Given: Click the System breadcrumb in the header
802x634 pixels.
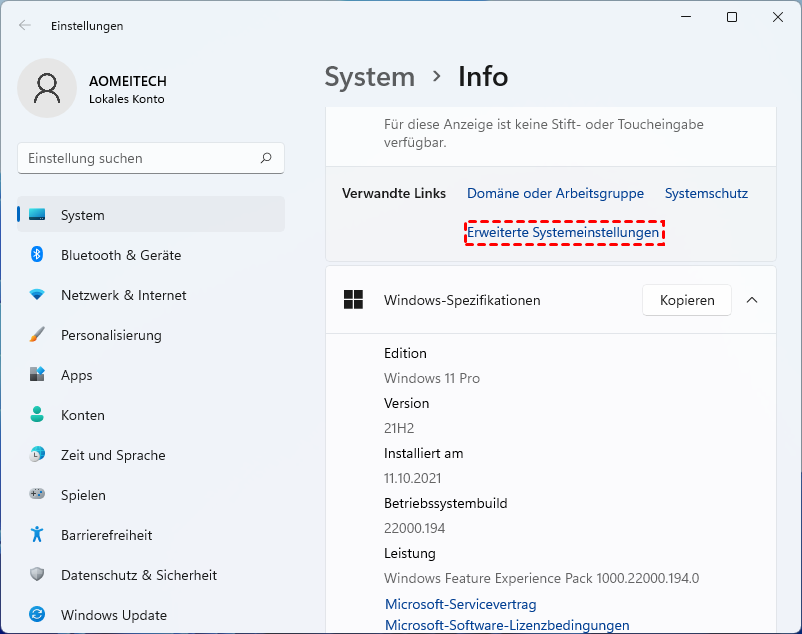Looking at the screenshot, I should 369,77.
